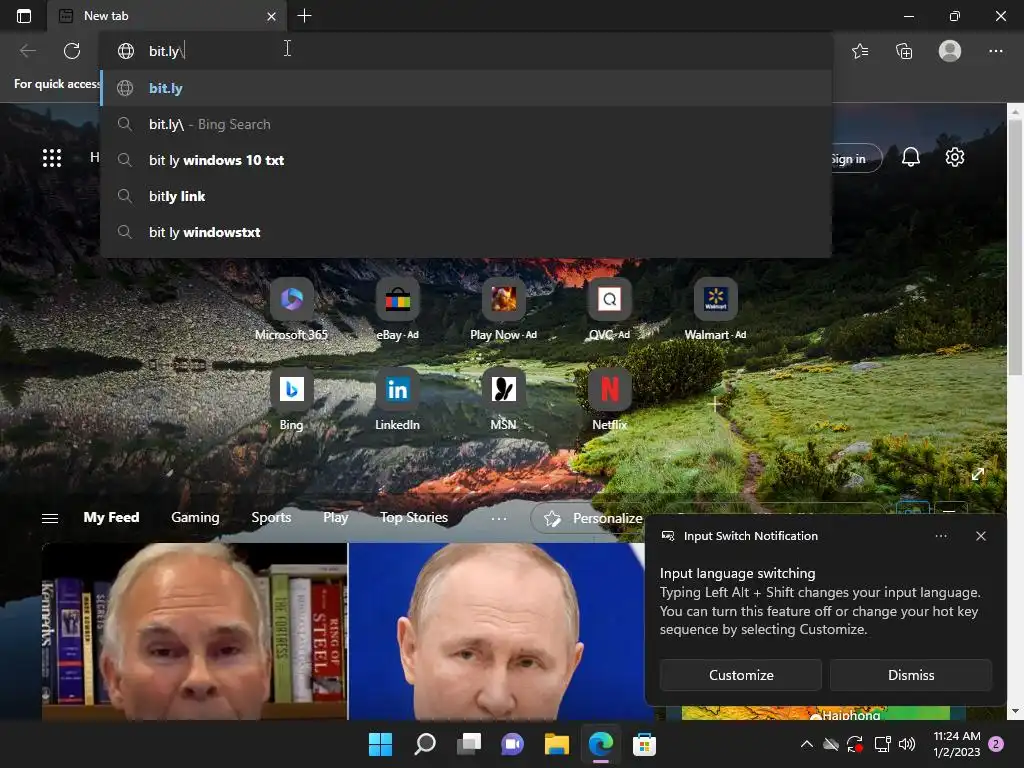Open Windows Start menu
1024x768 pixels.
tap(380, 744)
